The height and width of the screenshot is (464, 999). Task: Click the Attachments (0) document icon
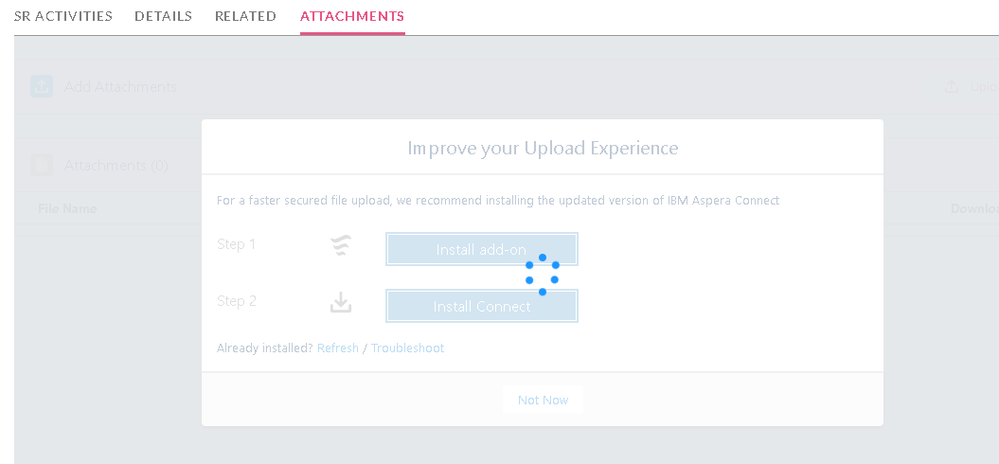[x=41, y=165]
